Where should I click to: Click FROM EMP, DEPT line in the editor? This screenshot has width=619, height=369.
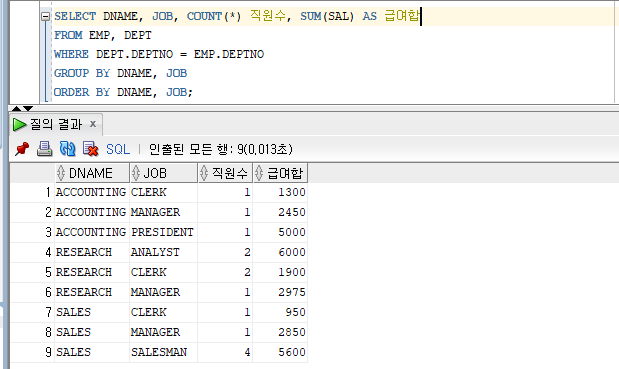[103, 36]
